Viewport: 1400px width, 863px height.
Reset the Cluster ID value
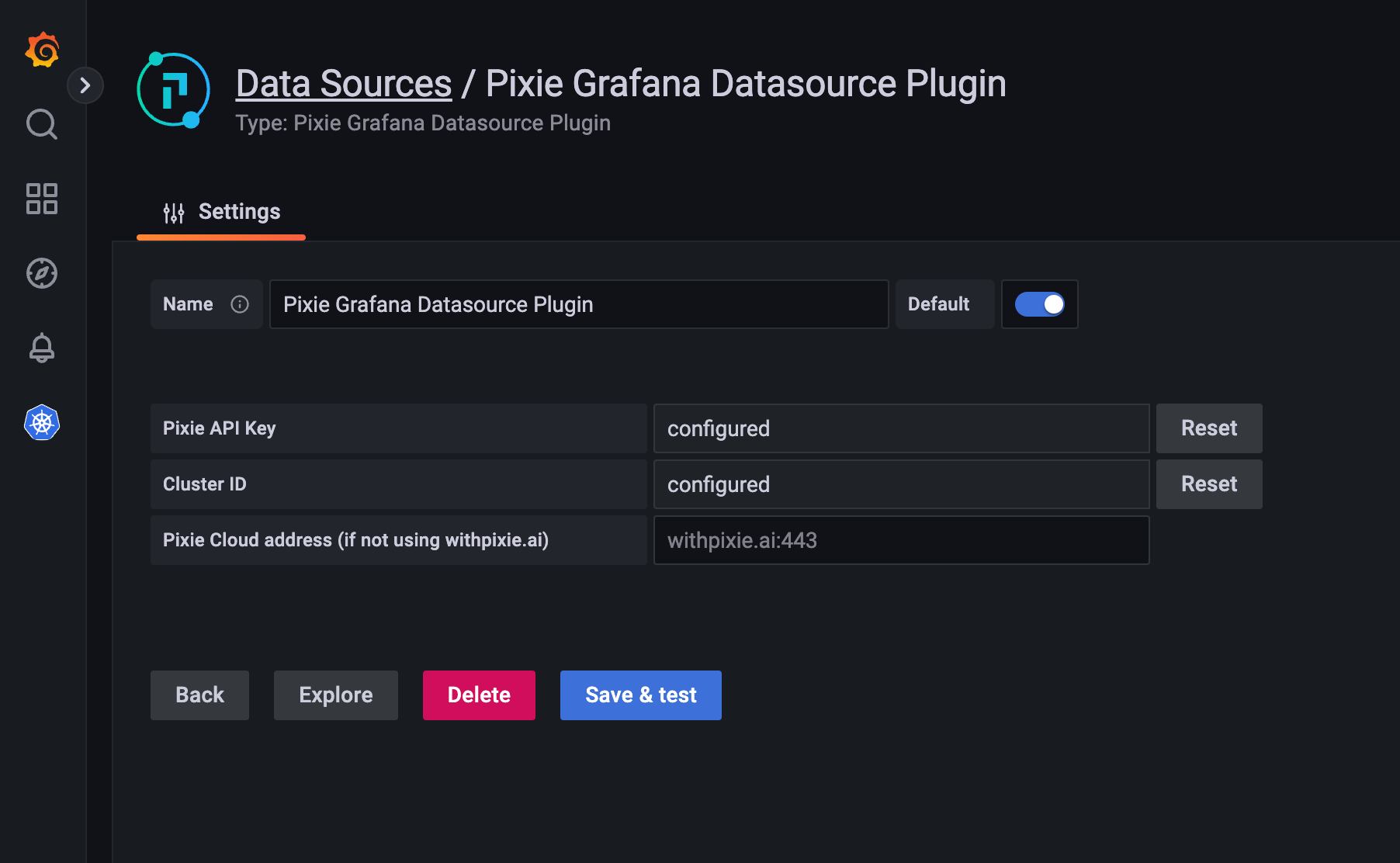point(1208,484)
